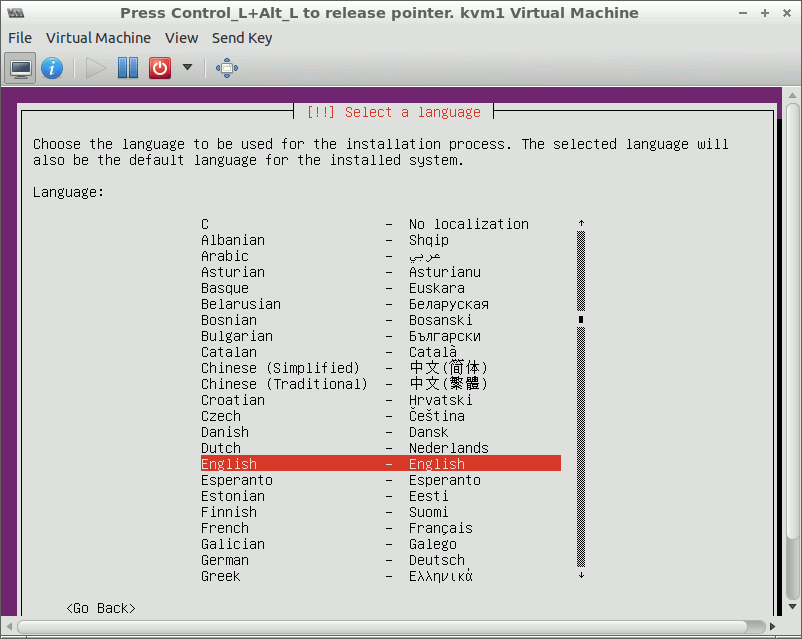Open the File menu
Screen dimensions: 802x639
[x=20, y=38]
